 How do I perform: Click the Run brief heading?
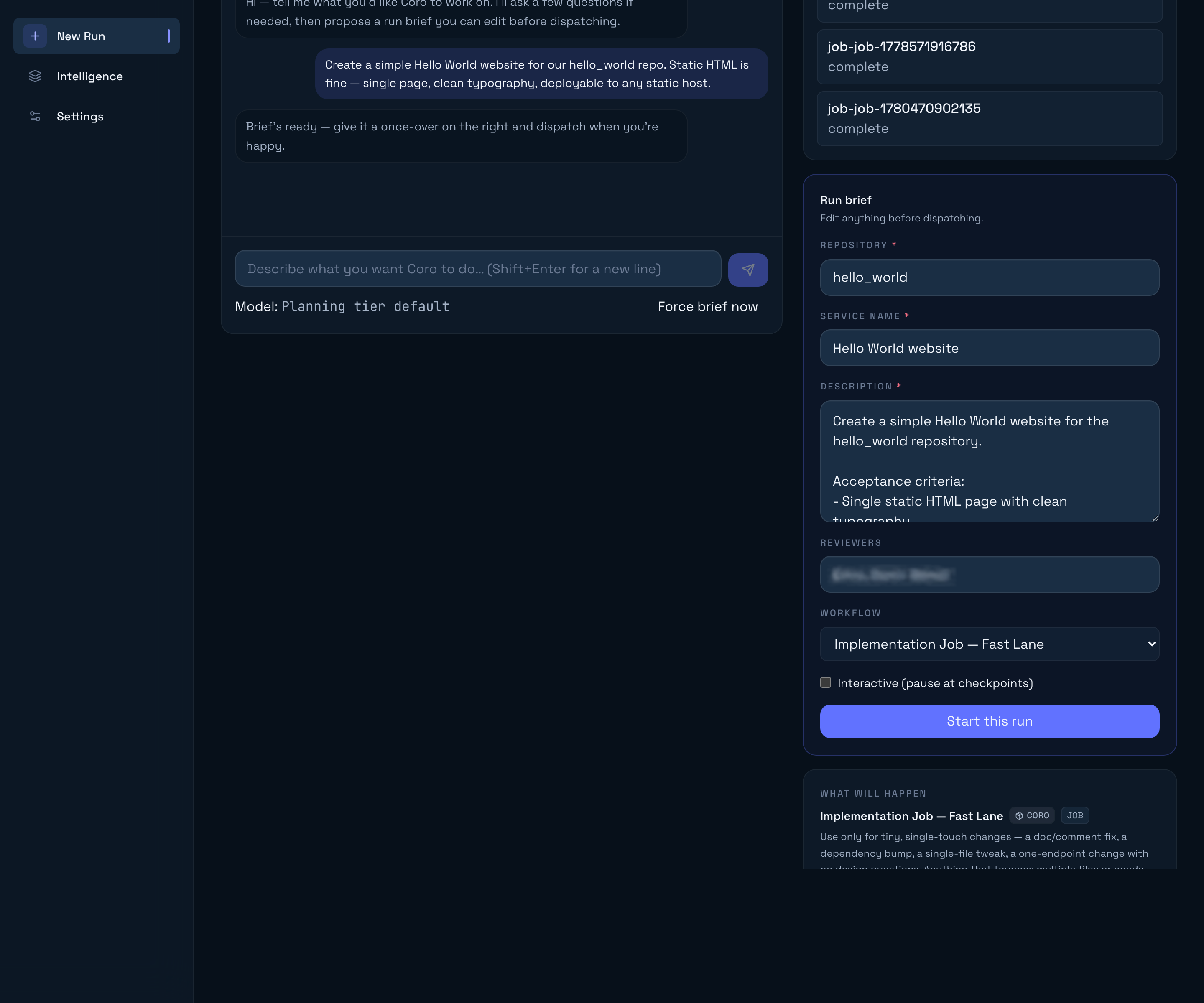[846, 200]
